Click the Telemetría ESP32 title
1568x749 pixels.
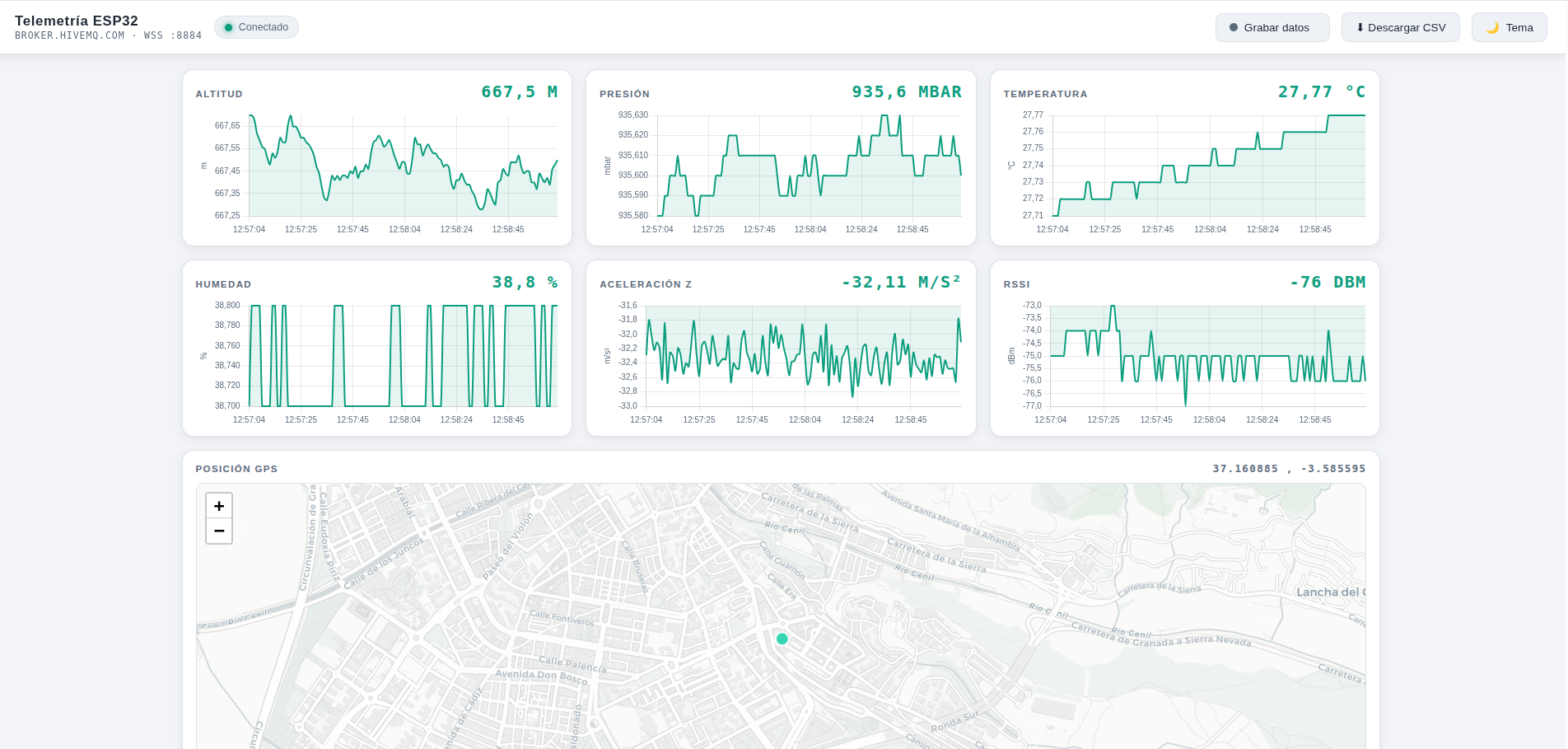(x=77, y=21)
